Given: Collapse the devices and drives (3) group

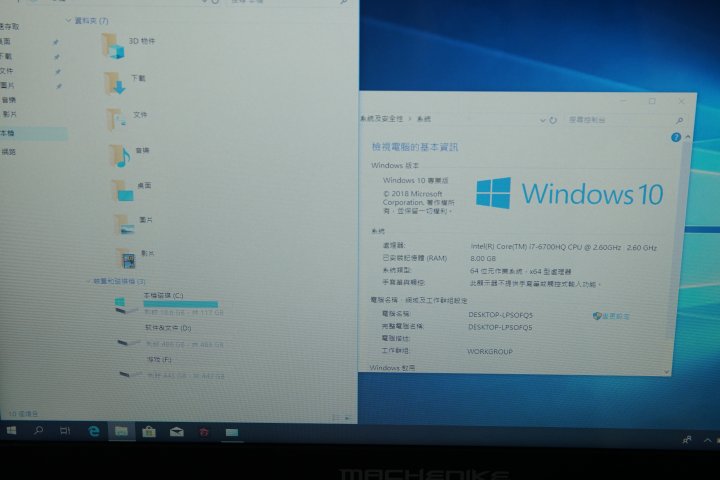Looking at the screenshot, I should tap(88, 281).
